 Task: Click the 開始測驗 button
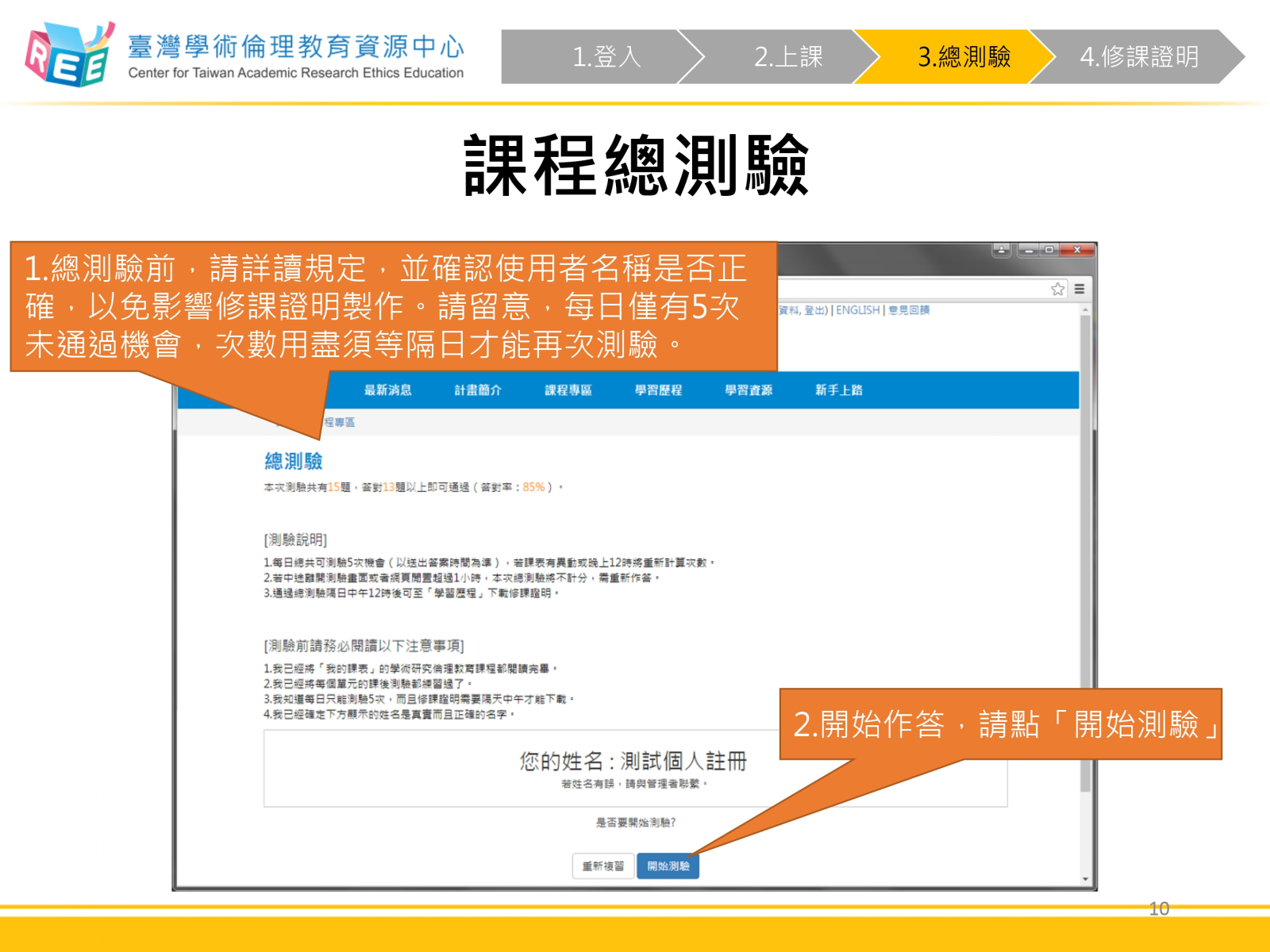pos(668,866)
